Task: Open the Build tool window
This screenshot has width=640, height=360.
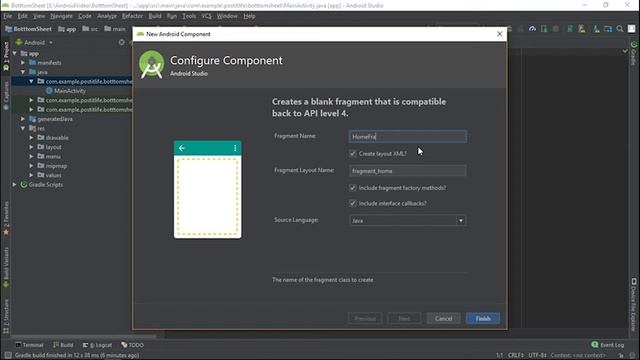Action: [x=63, y=345]
